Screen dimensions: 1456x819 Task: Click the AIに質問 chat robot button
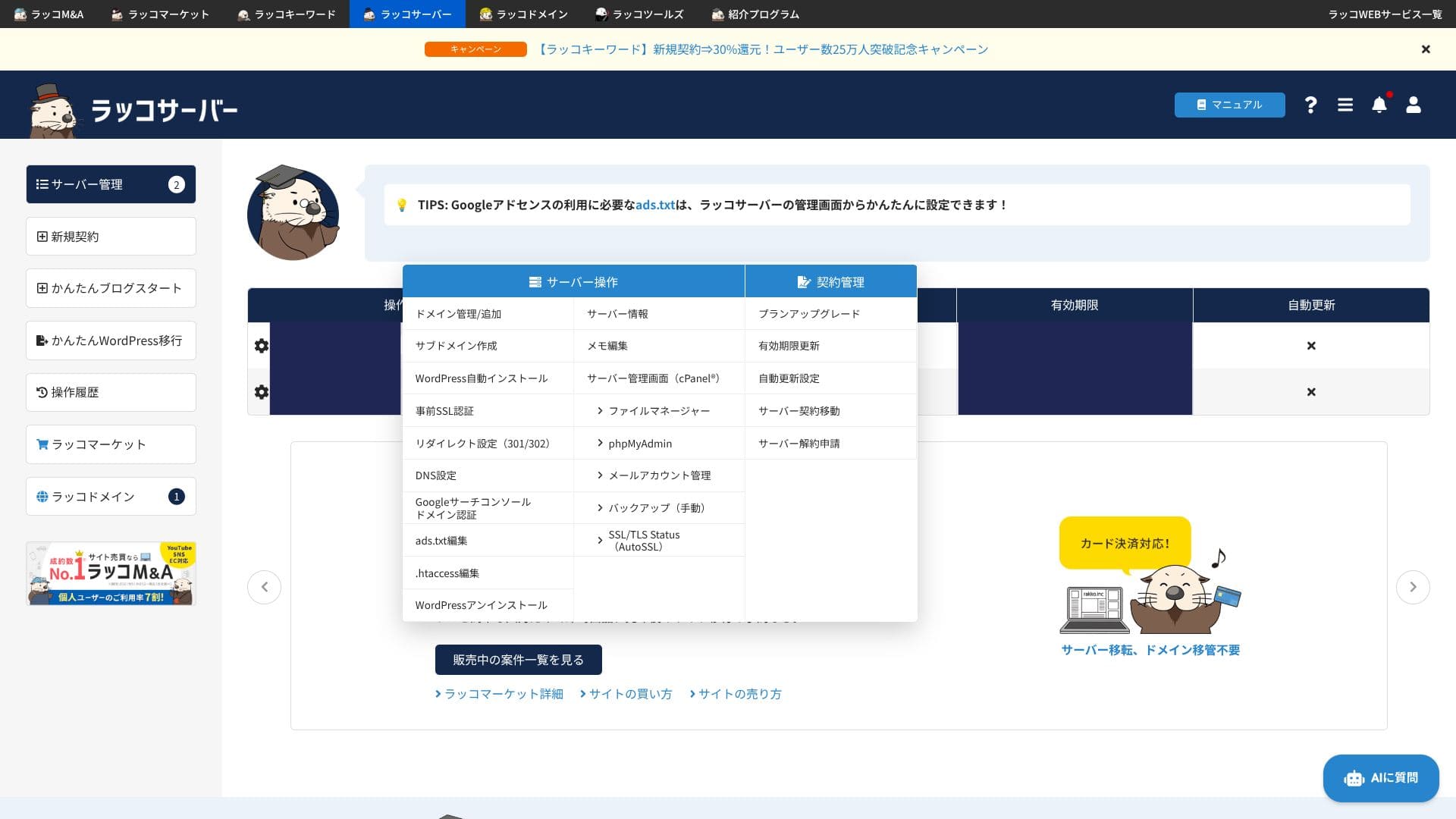coord(1381,778)
